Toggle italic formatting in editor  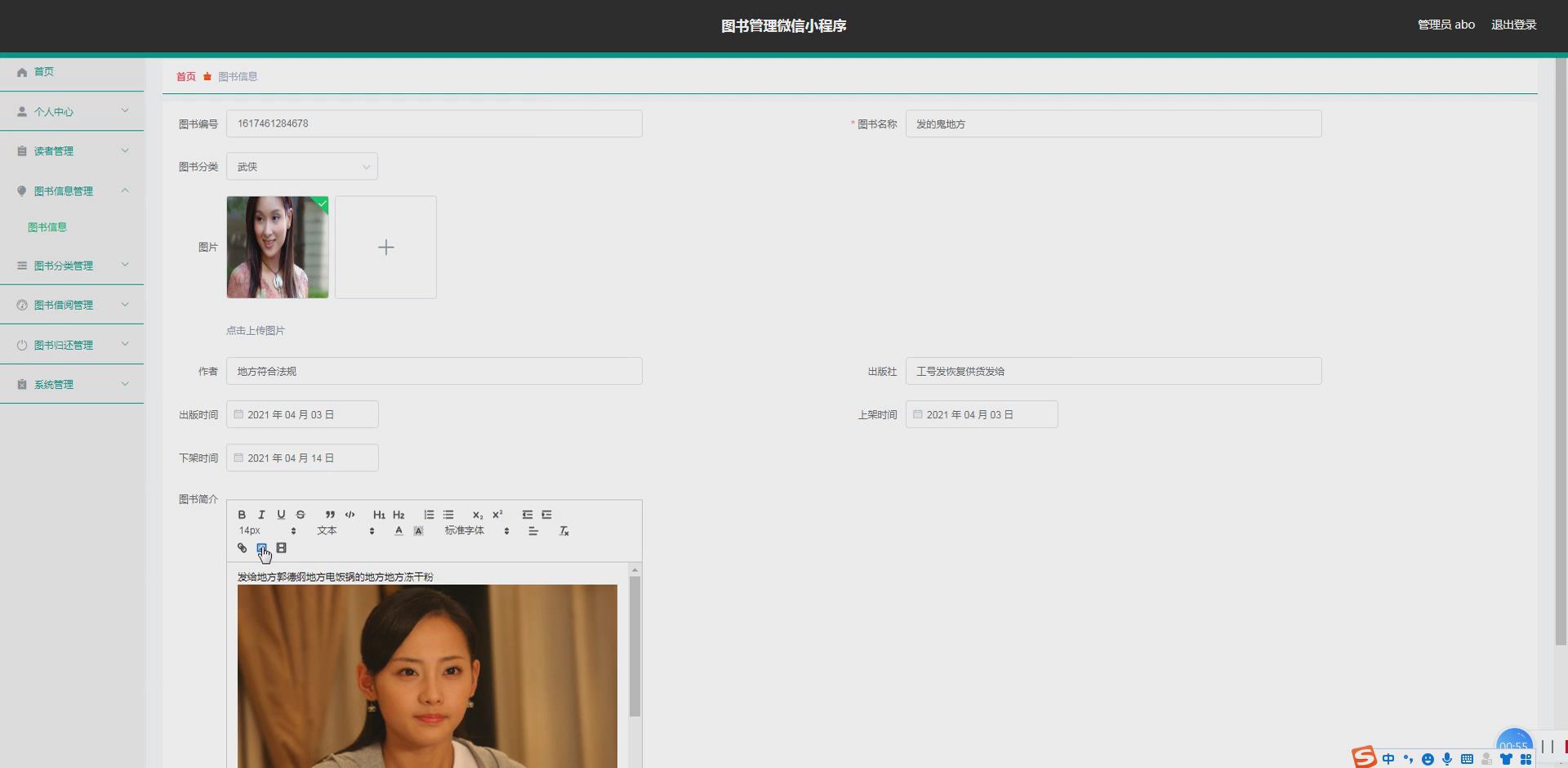point(261,515)
